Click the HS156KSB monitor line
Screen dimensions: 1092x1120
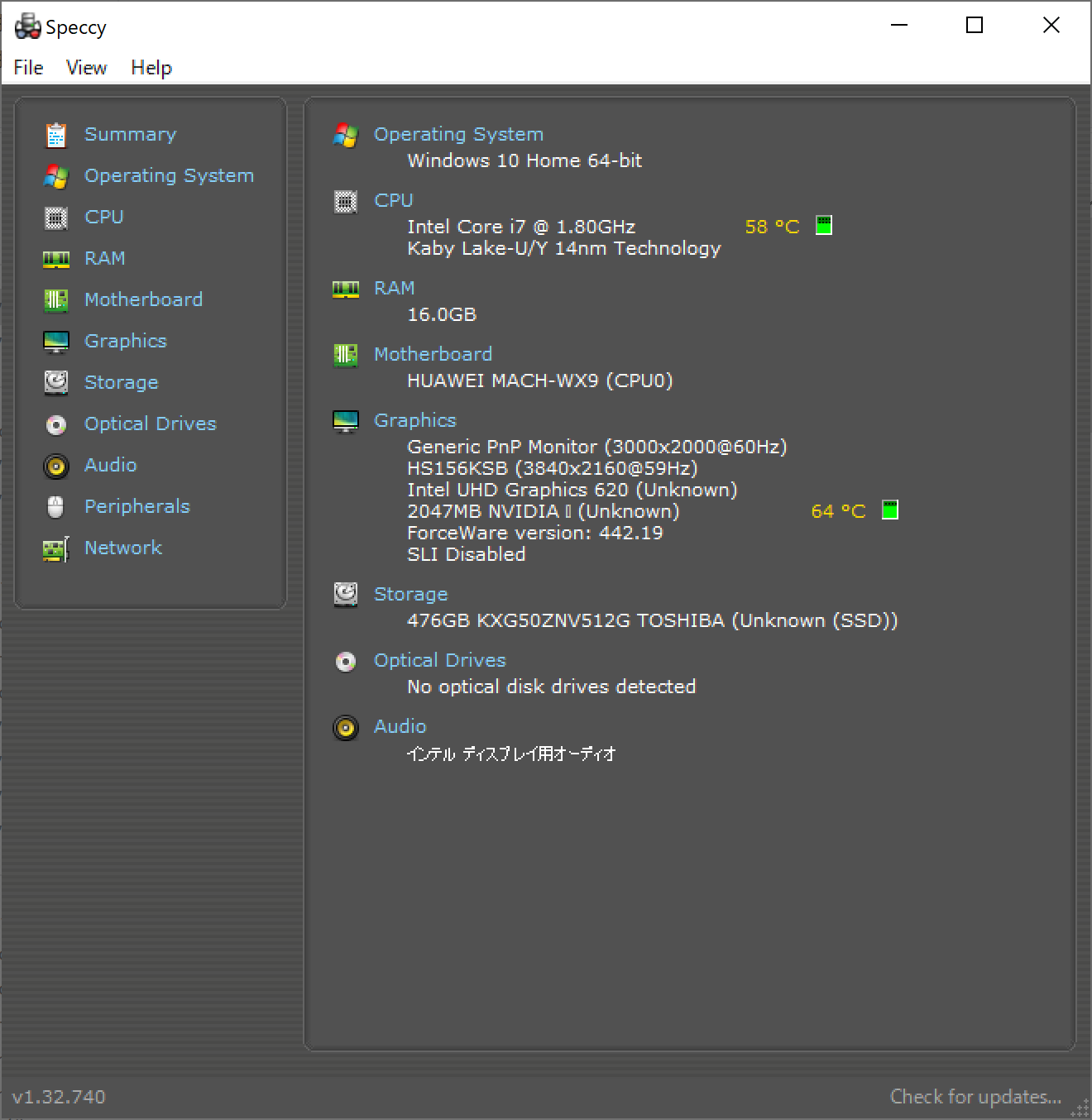pyautogui.click(x=553, y=468)
